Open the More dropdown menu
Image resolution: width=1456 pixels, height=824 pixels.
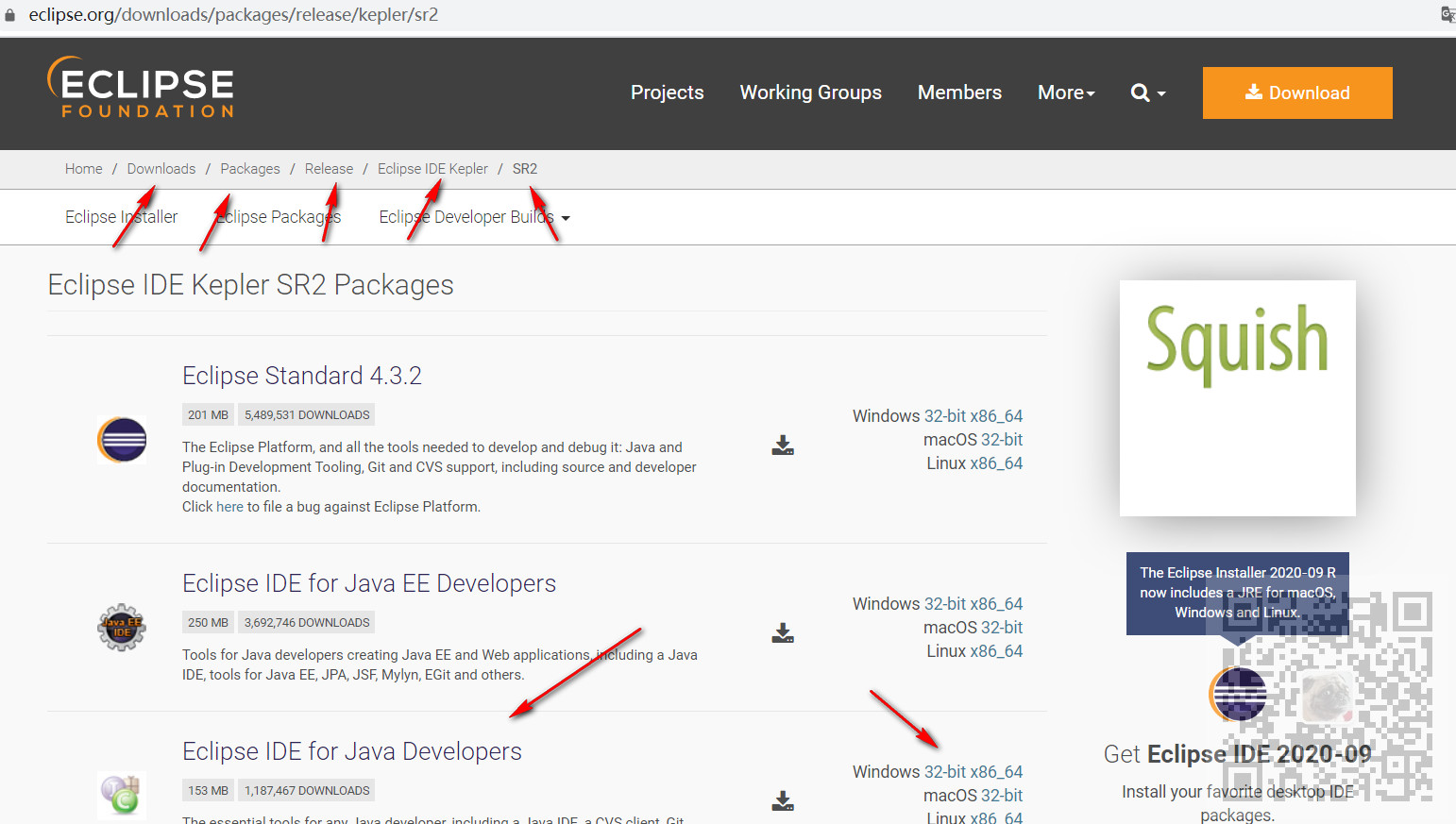pyautogui.click(x=1066, y=92)
